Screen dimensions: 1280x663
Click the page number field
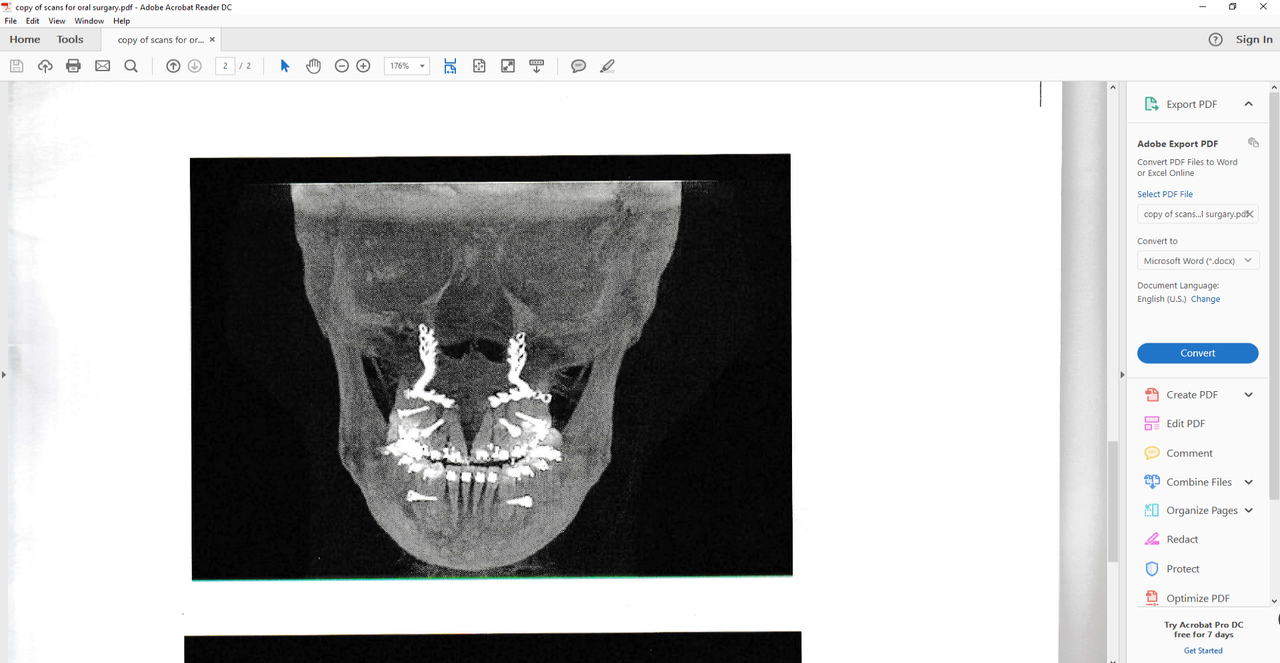225,66
